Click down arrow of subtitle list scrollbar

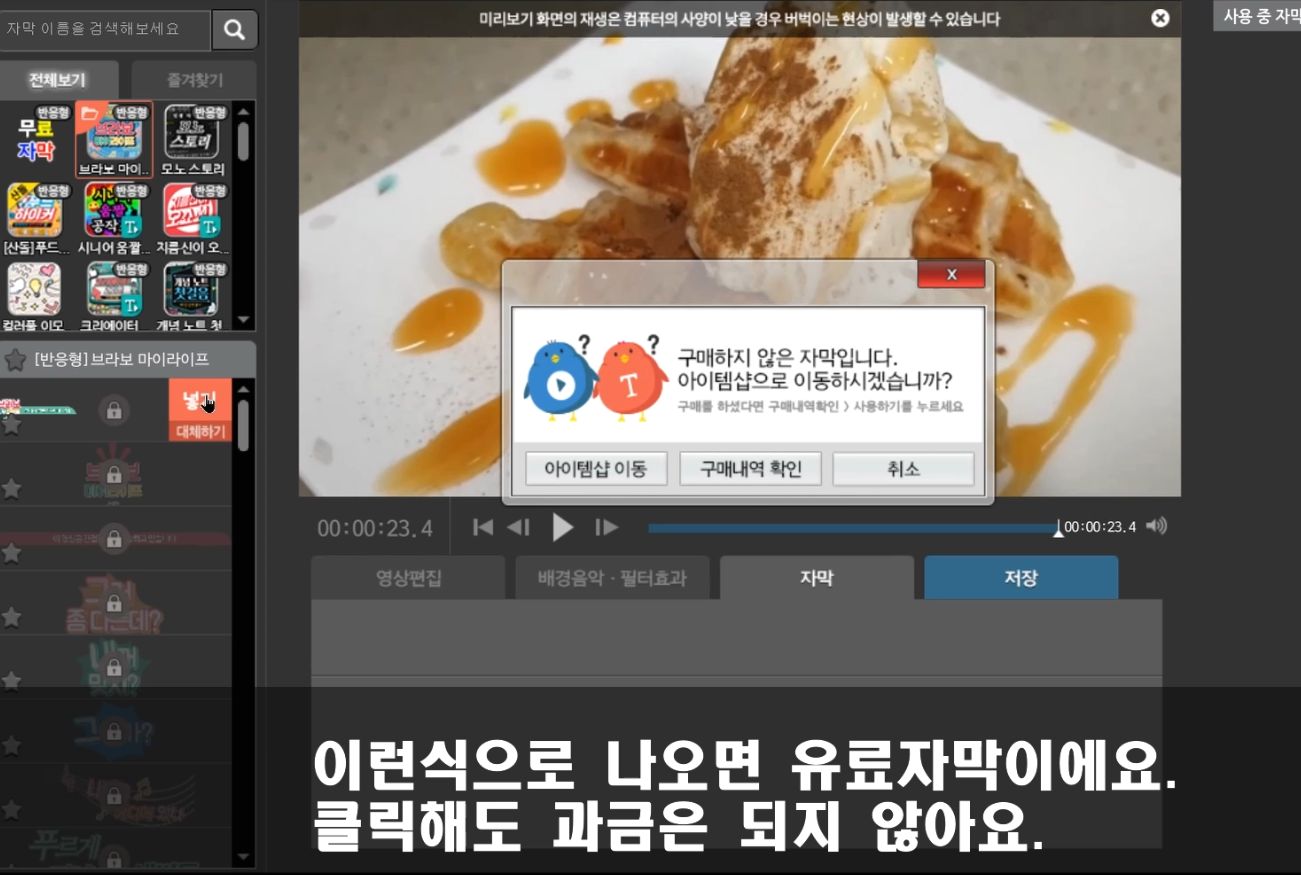pyautogui.click(x=243, y=857)
